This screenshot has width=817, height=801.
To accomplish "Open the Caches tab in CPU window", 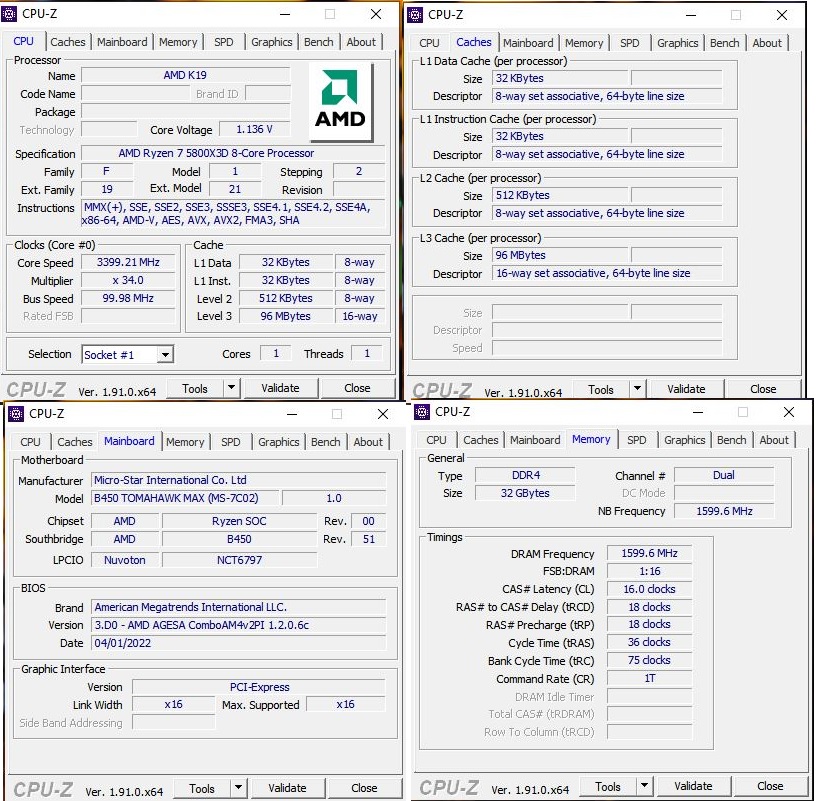I will tap(68, 42).
